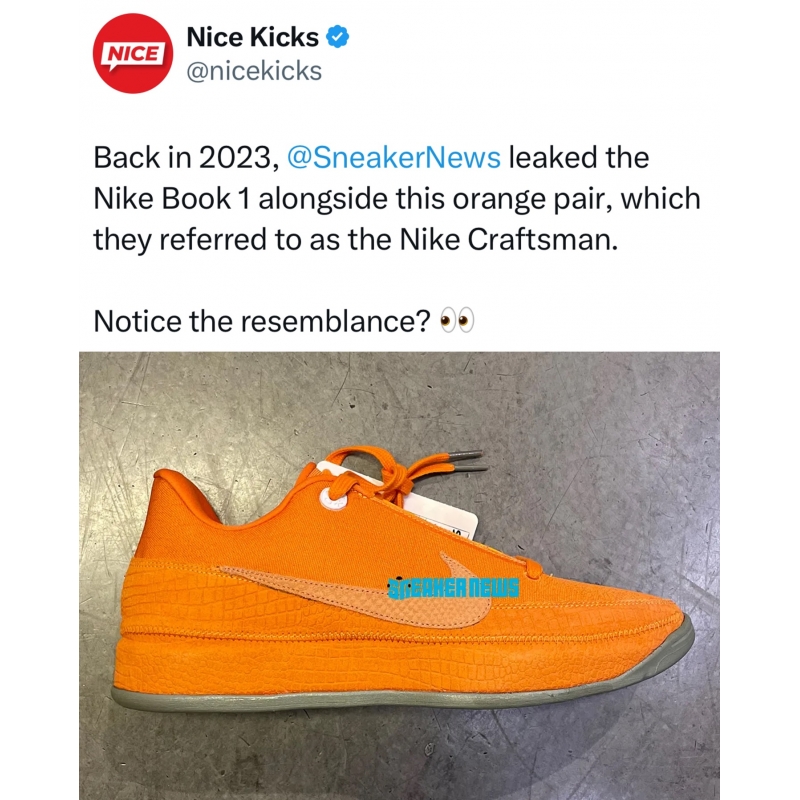Select the words "Nike Craftsman" in the tweet
Image resolution: width=800 pixels, height=800 pixels.
coord(506,239)
